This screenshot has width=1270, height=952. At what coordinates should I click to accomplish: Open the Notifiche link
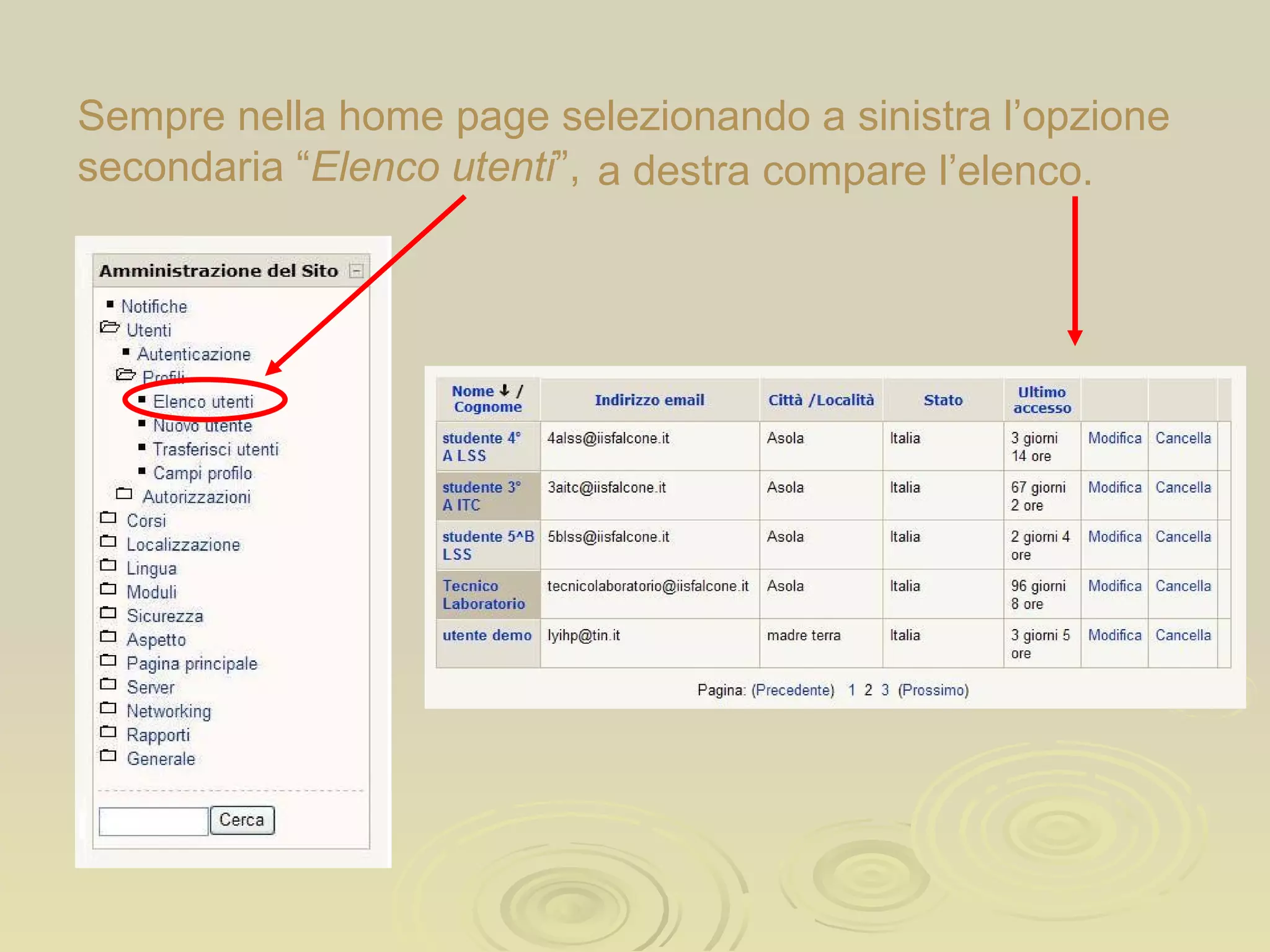click(x=154, y=307)
